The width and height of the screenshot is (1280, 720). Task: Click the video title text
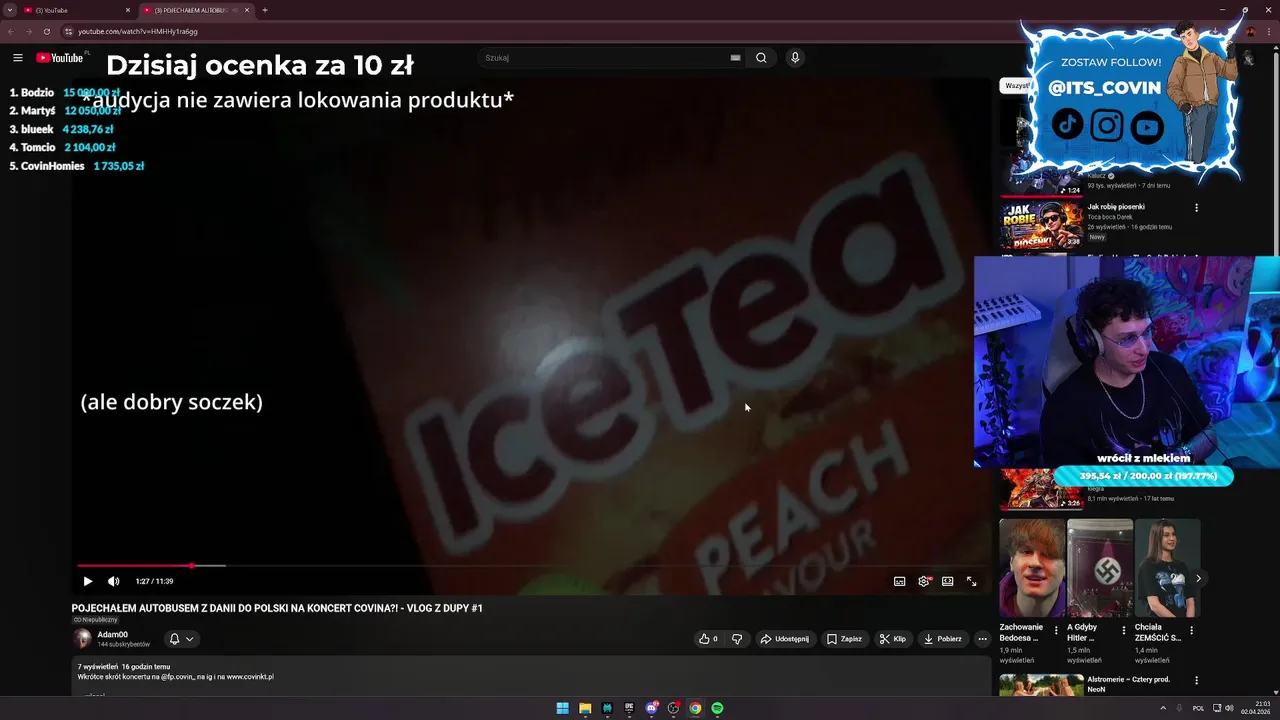coord(277,608)
